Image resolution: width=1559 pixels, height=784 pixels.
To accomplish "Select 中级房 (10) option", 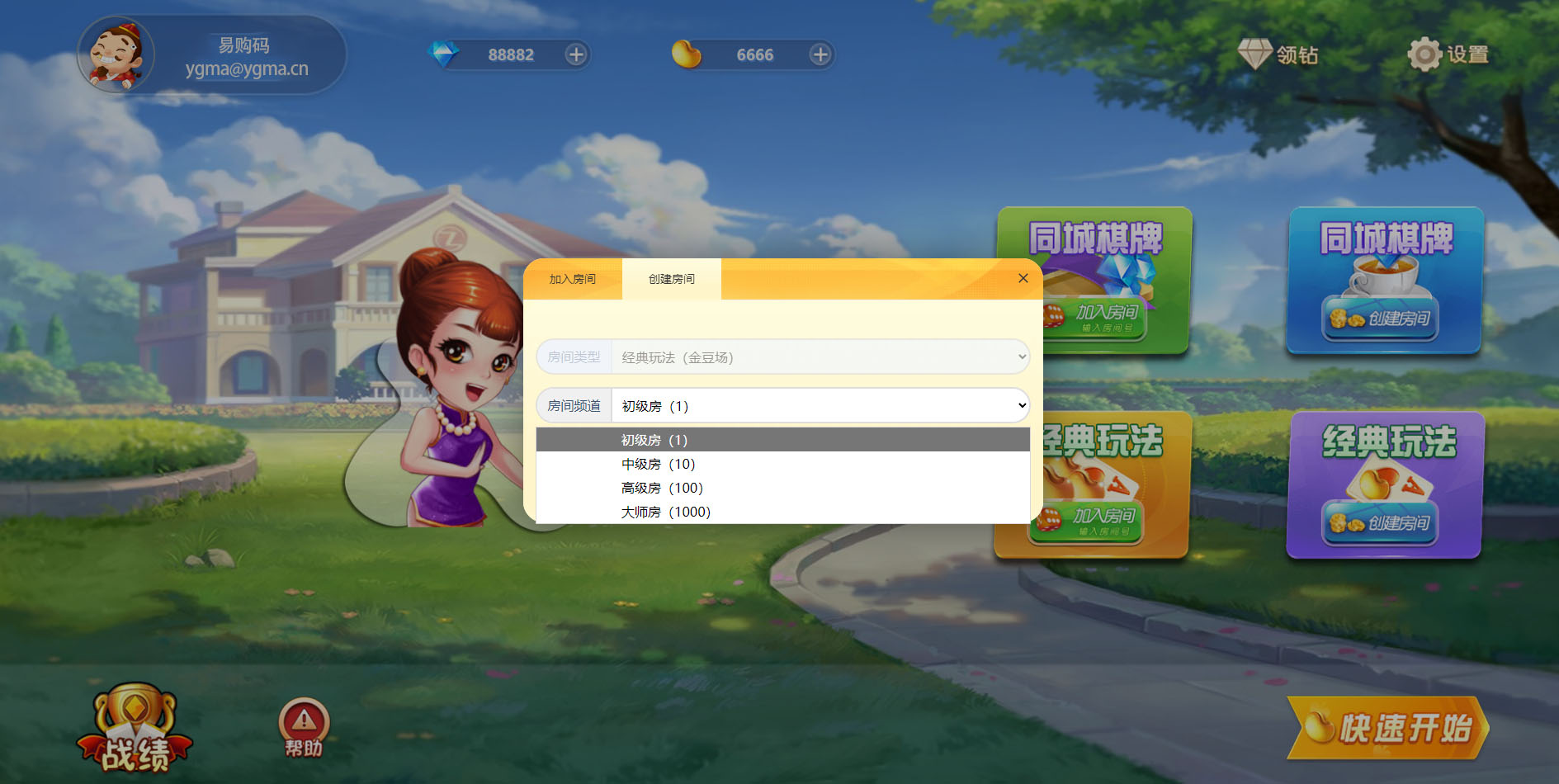I will (658, 464).
